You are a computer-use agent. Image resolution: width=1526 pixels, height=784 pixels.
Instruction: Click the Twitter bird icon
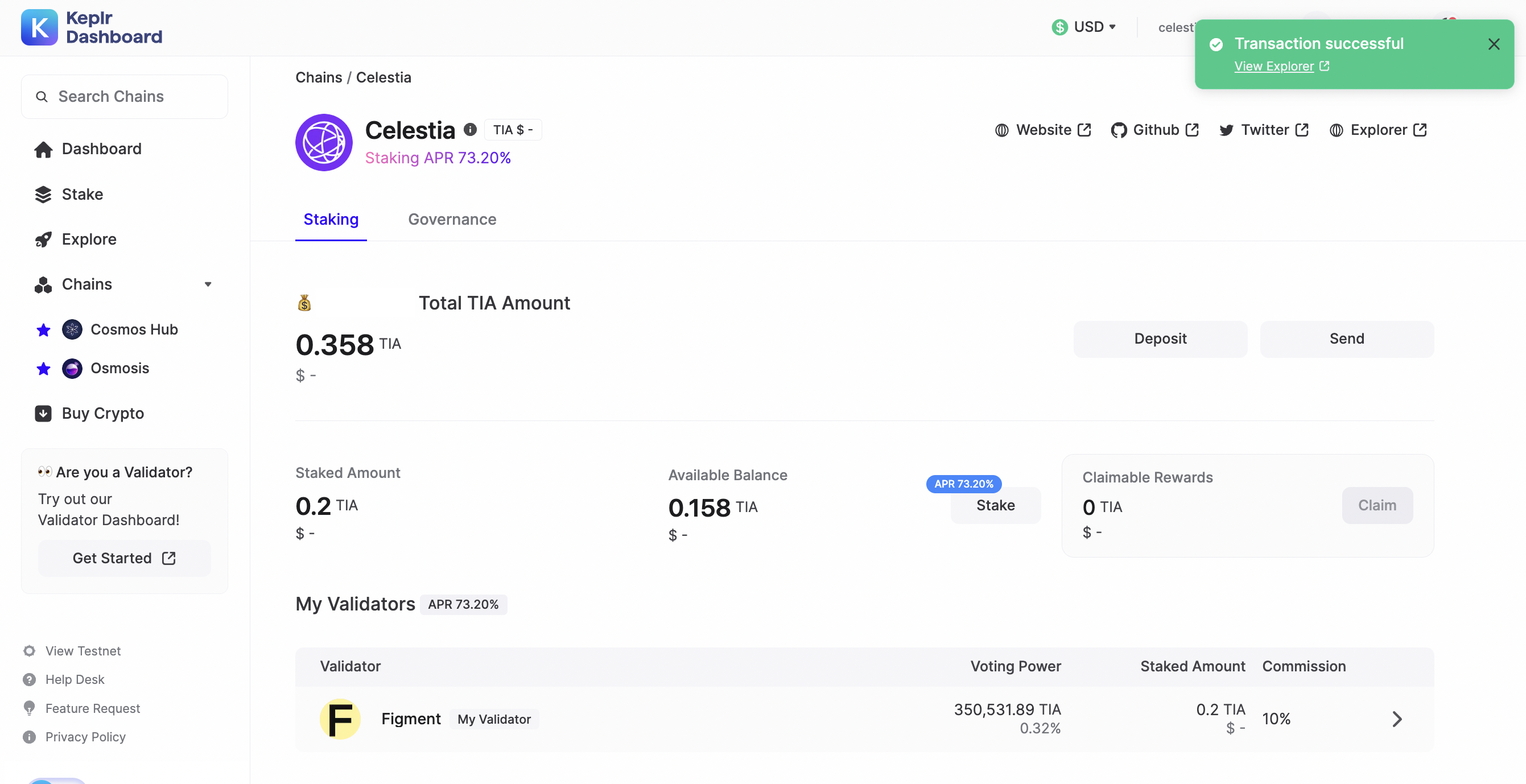tap(1226, 130)
